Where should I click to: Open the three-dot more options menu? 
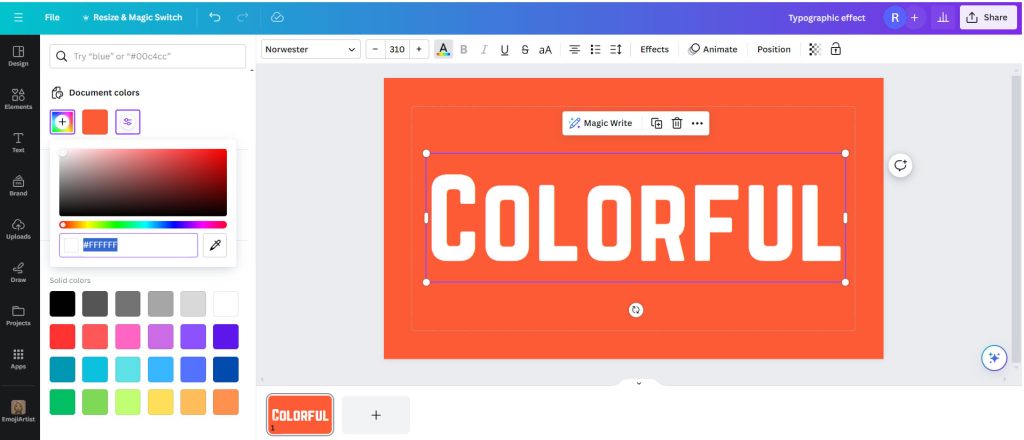click(x=697, y=123)
